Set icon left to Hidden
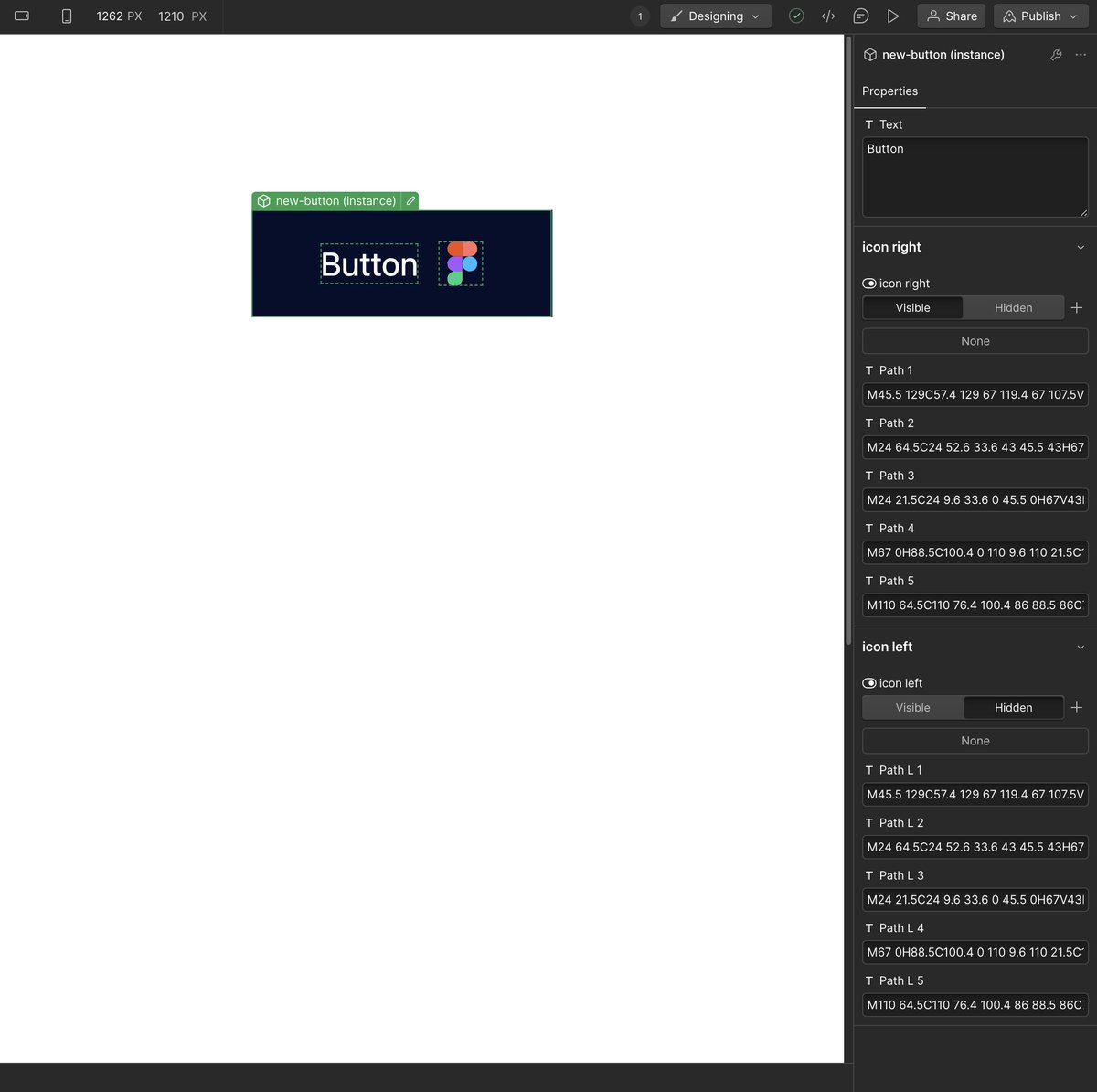 click(1013, 708)
